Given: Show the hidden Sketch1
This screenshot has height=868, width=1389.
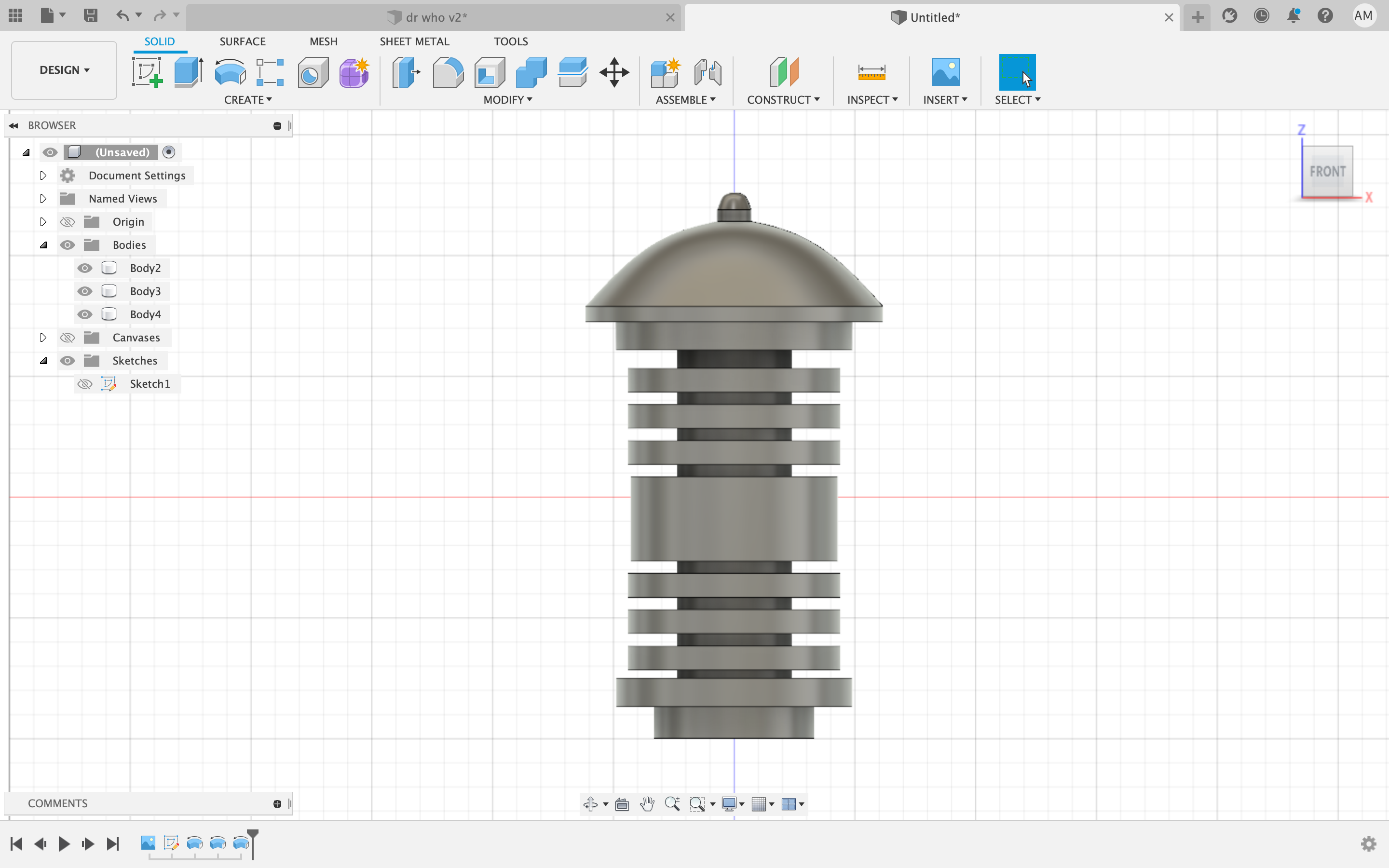Looking at the screenshot, I should (85, 384).
